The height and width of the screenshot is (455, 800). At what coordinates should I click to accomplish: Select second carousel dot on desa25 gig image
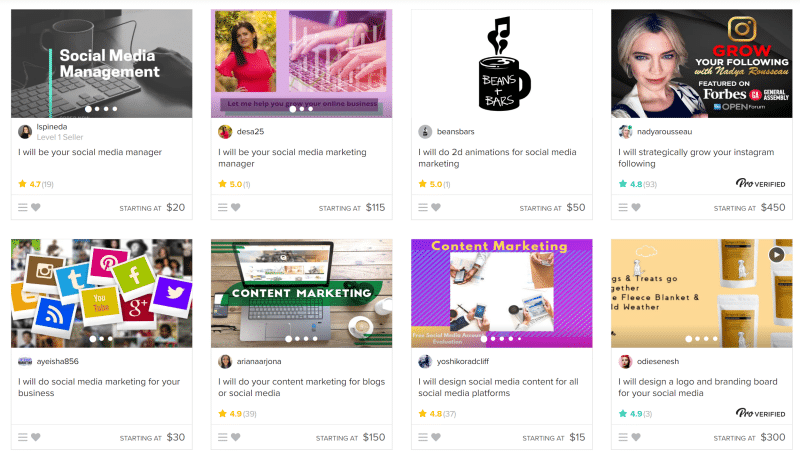pos(302,109)
